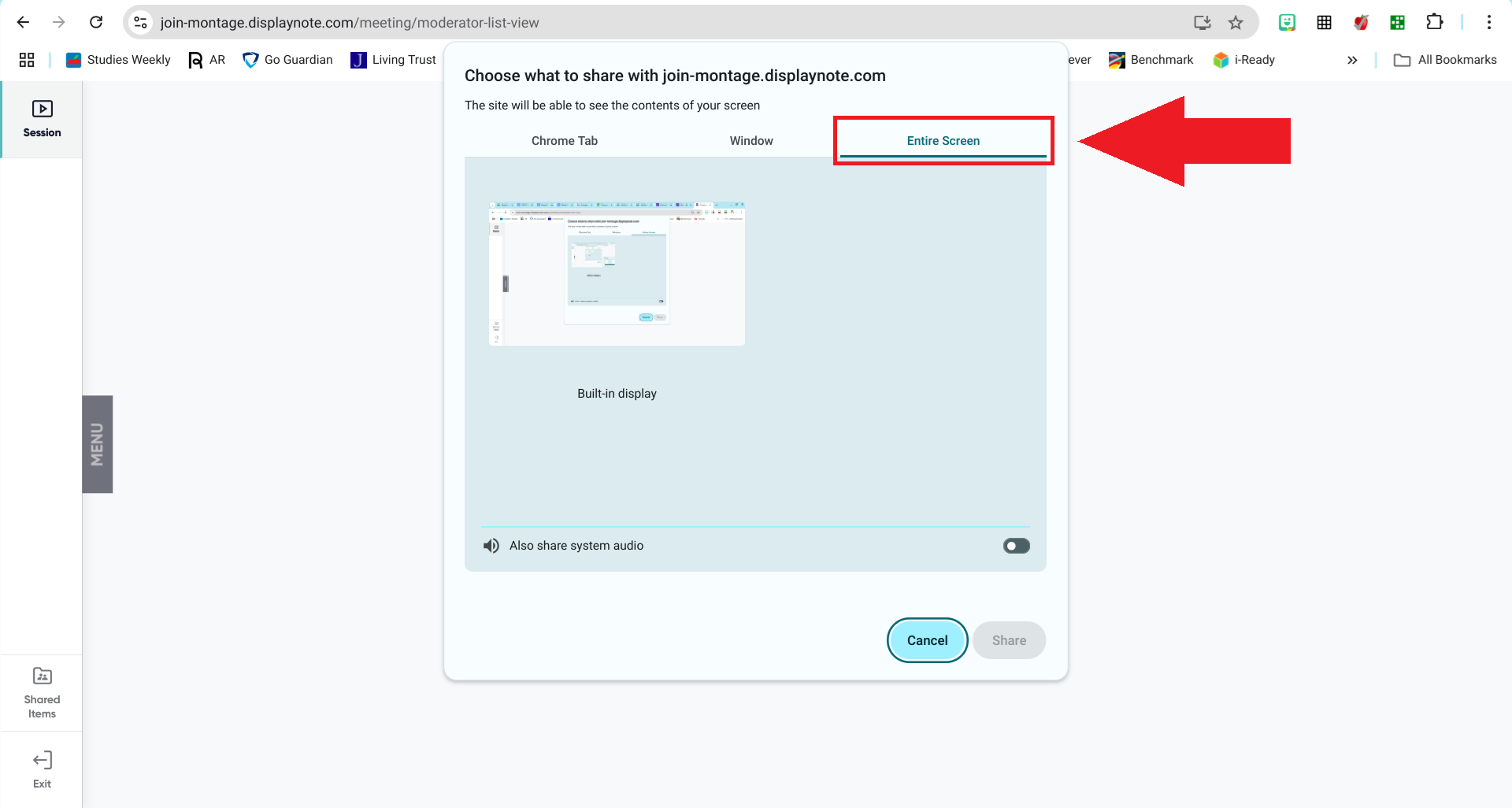Open the Go Guardian bookmark
The height and width of the screenshot is (808, 1512).
coord(287,60)
